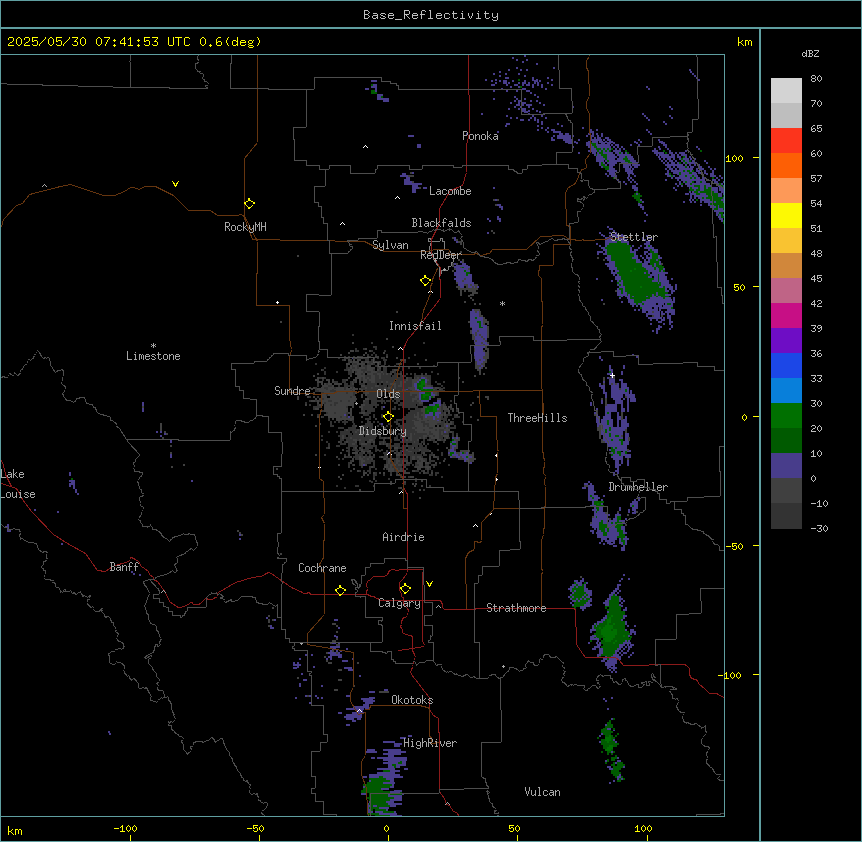Click the Sylvan town label

click(390, 245)
